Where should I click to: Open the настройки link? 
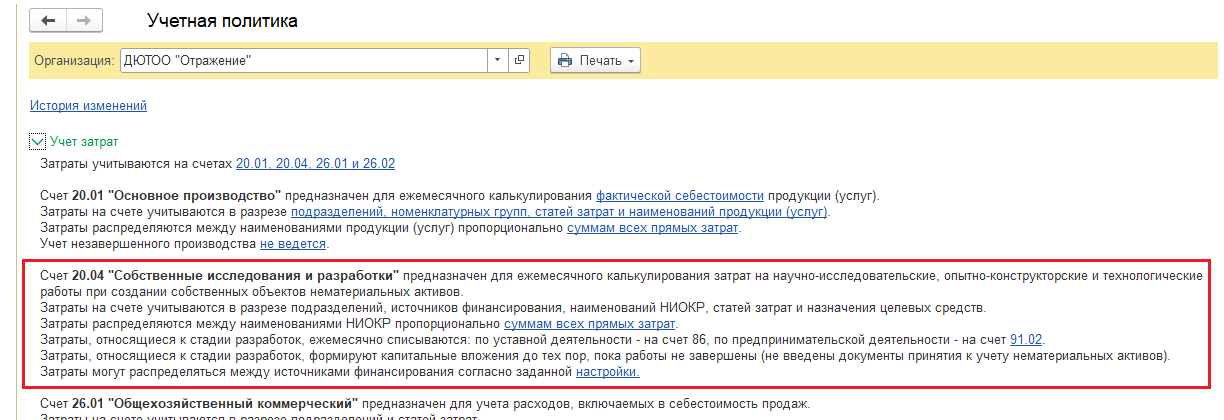(607, 372)
